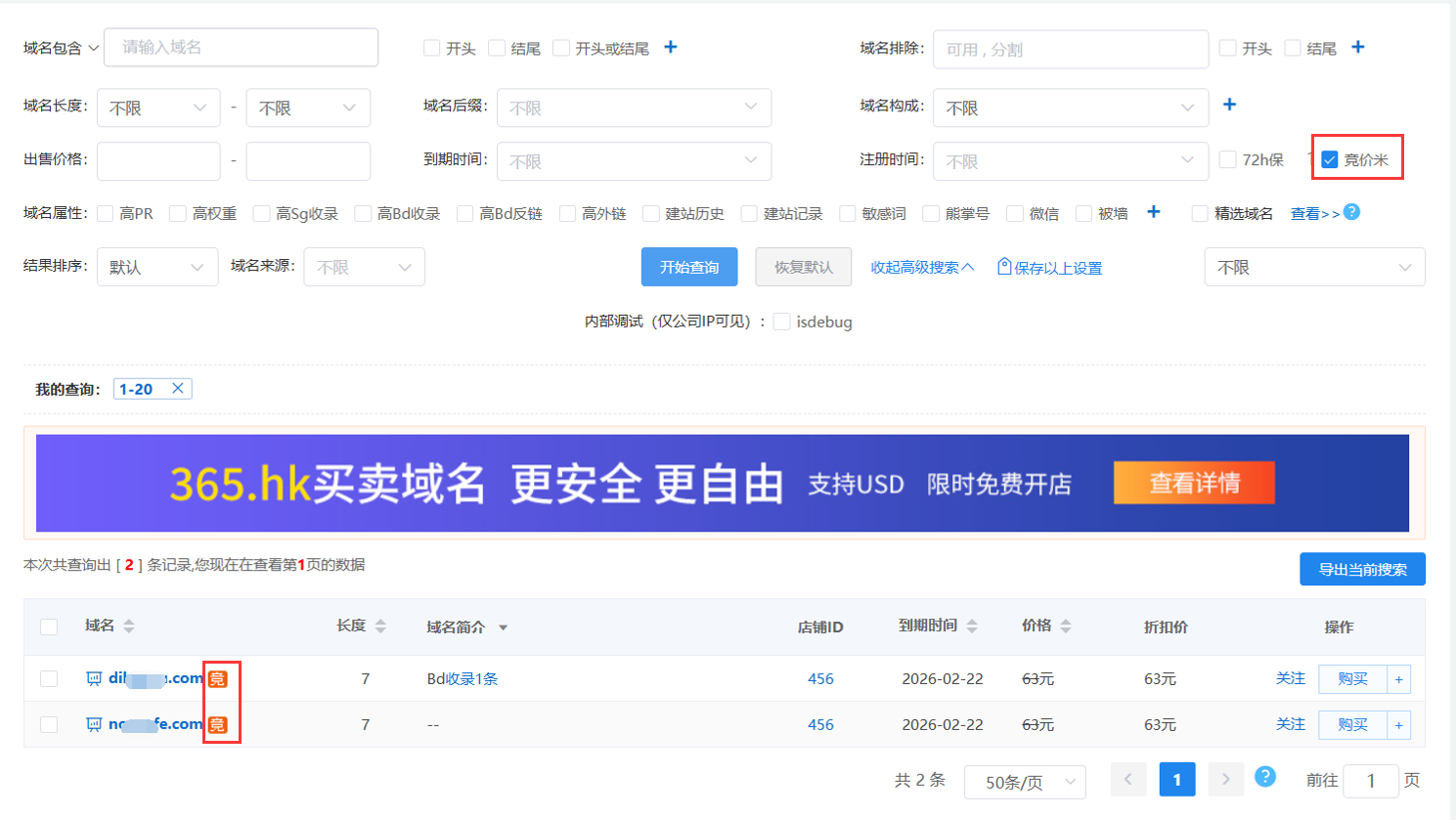The width and height of the screenshot is (1456, 820).
Task: Click plus button beside 购买 in second row
Action: pyautogui.click(x=1398, y=725)
